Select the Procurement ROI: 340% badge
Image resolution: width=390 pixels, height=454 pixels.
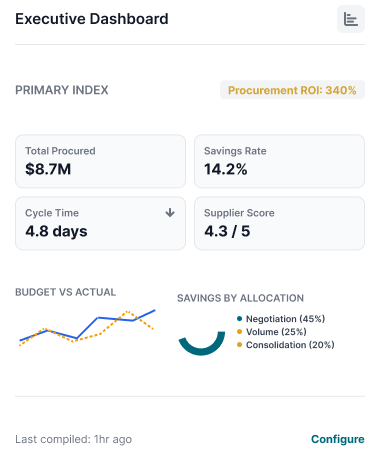click(x=292, y=90)
